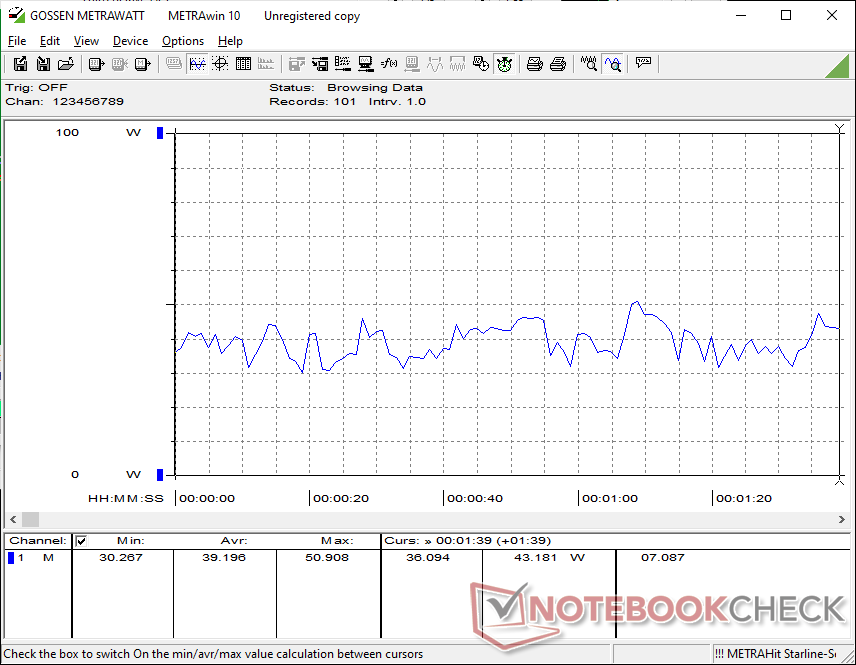Select the channel 1 M row label

pyautogui.click(x=48, y=557)
